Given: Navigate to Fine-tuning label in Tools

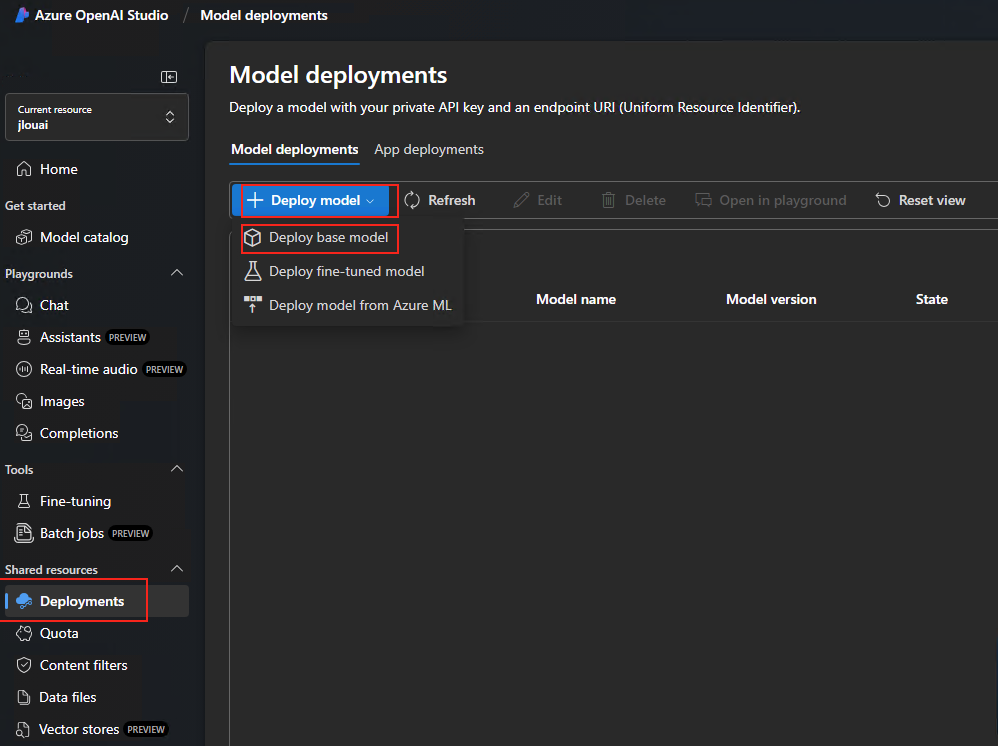Looking at the screenshot, I should click(x=75, y=502).
